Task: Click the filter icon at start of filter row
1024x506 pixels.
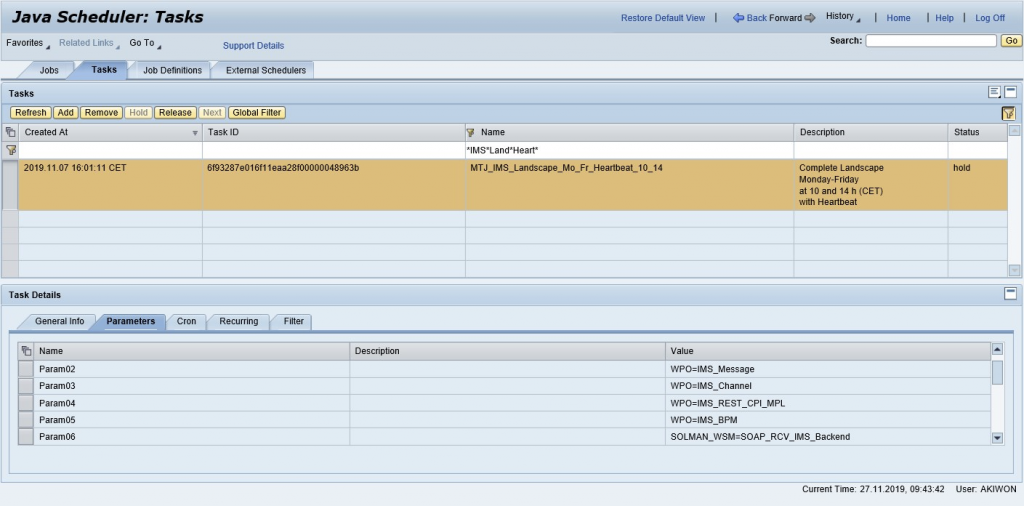Action: pos(10,150)
